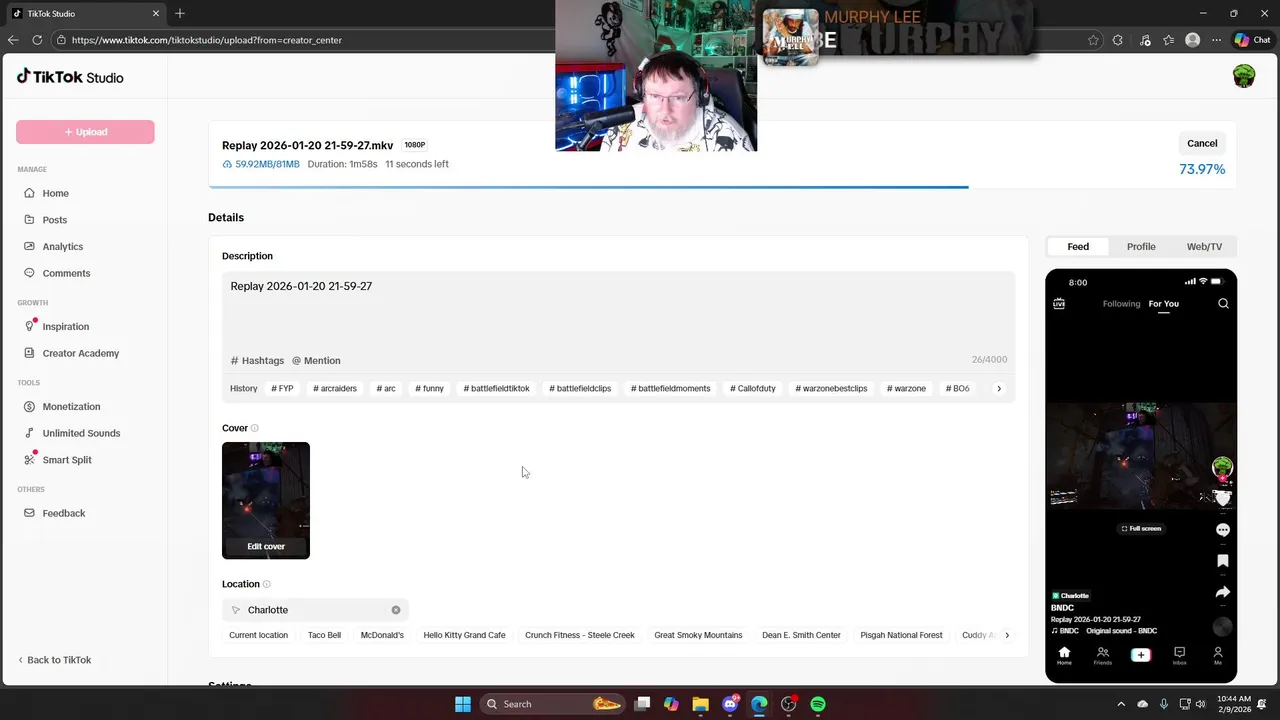Cancel the video upload
Screen dimensions: 1280x720
click(1202, 143)
